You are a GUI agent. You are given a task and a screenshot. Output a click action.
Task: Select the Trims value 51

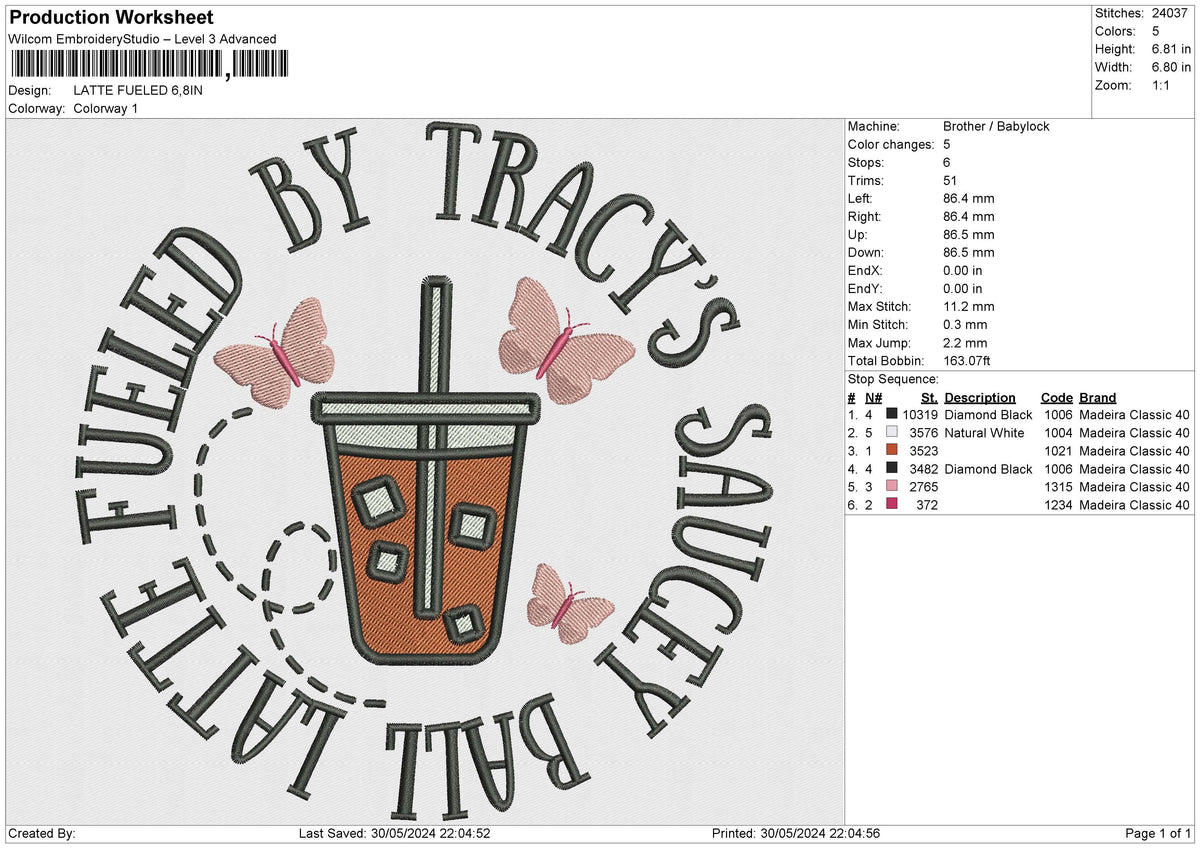(x=950, y=180)
